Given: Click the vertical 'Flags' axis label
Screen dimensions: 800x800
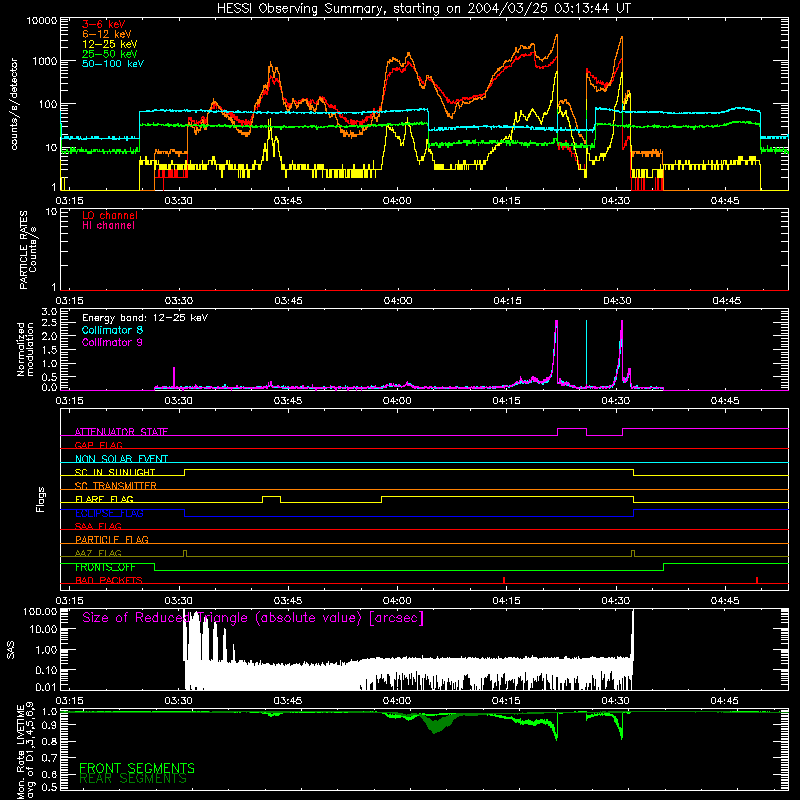Looking at the screenshot, I should coord(40,499).
